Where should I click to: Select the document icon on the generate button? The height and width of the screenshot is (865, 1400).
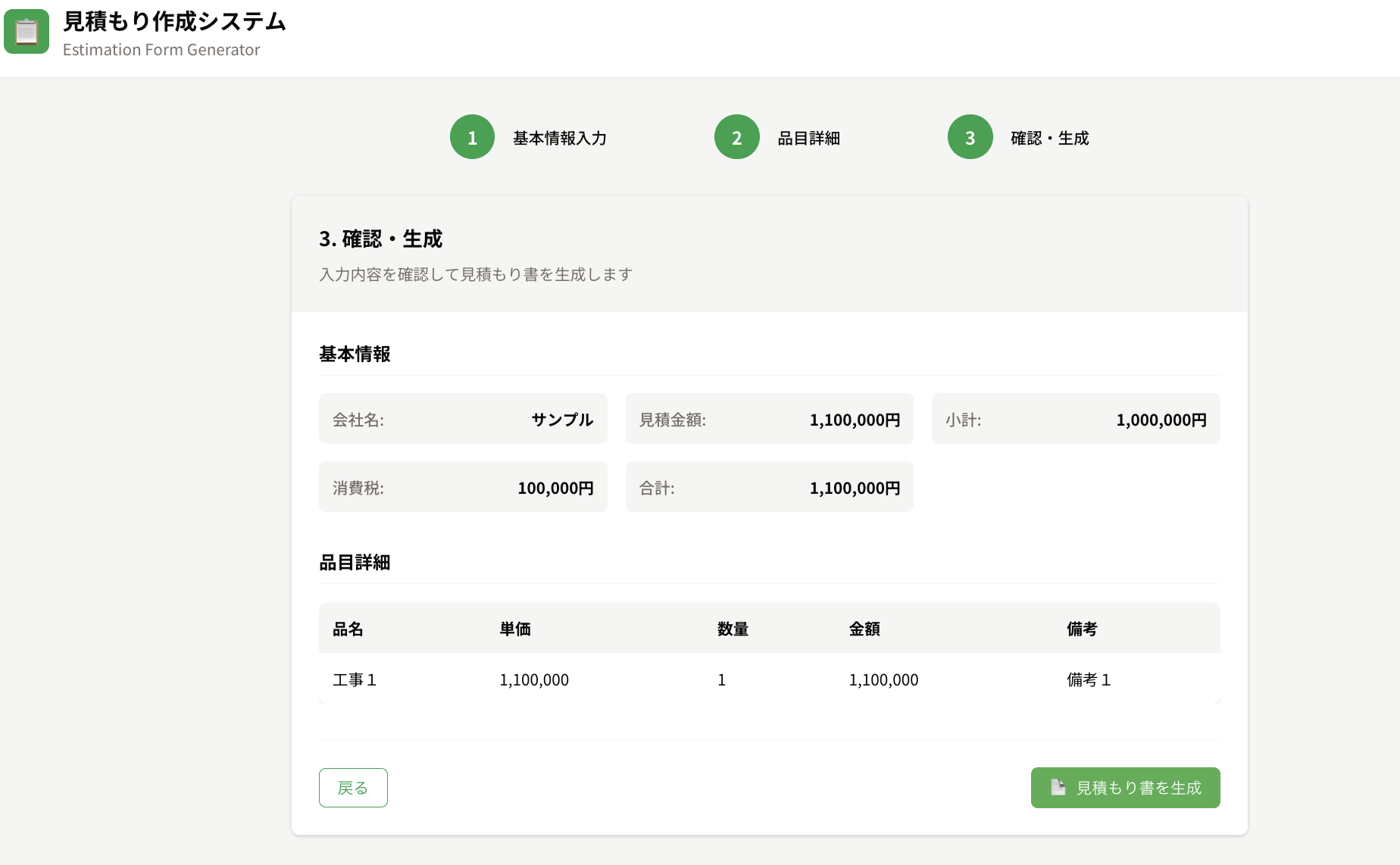pyautogui.click(x=1058, y=787)
